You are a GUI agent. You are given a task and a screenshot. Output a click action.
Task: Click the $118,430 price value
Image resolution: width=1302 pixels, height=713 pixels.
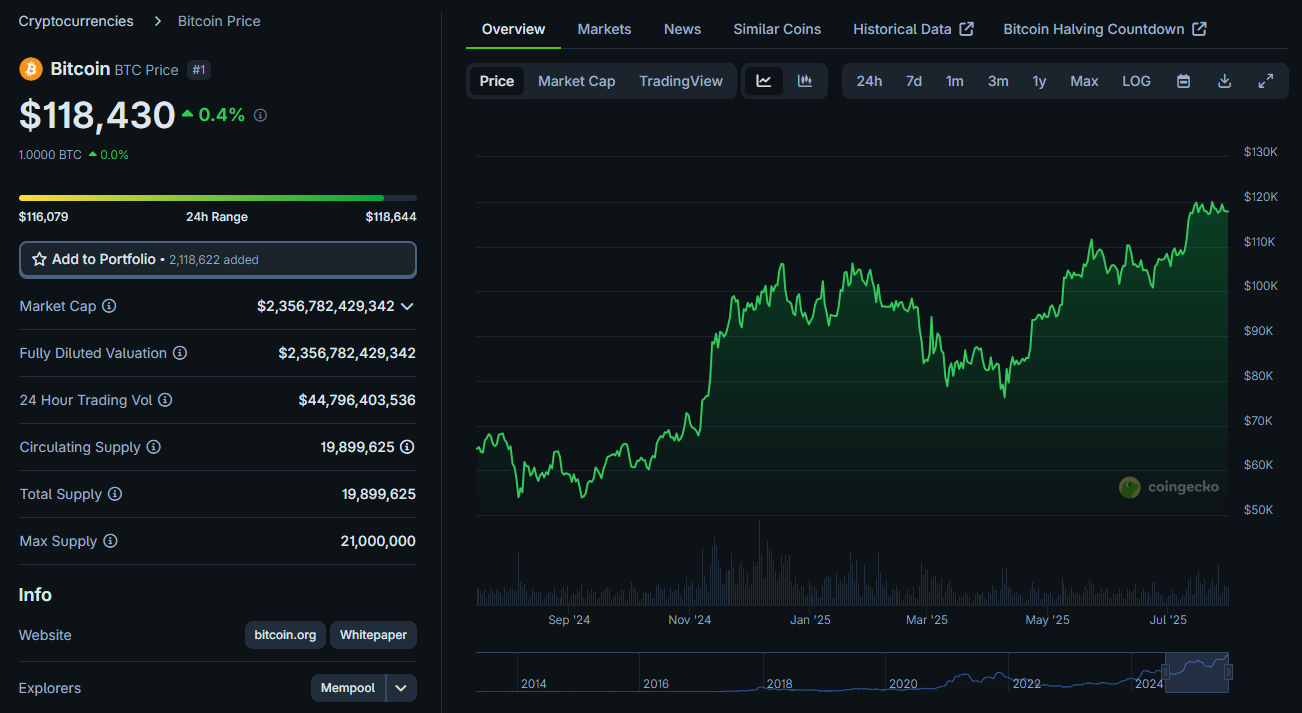pyautogui.click(x=97, y=116)
